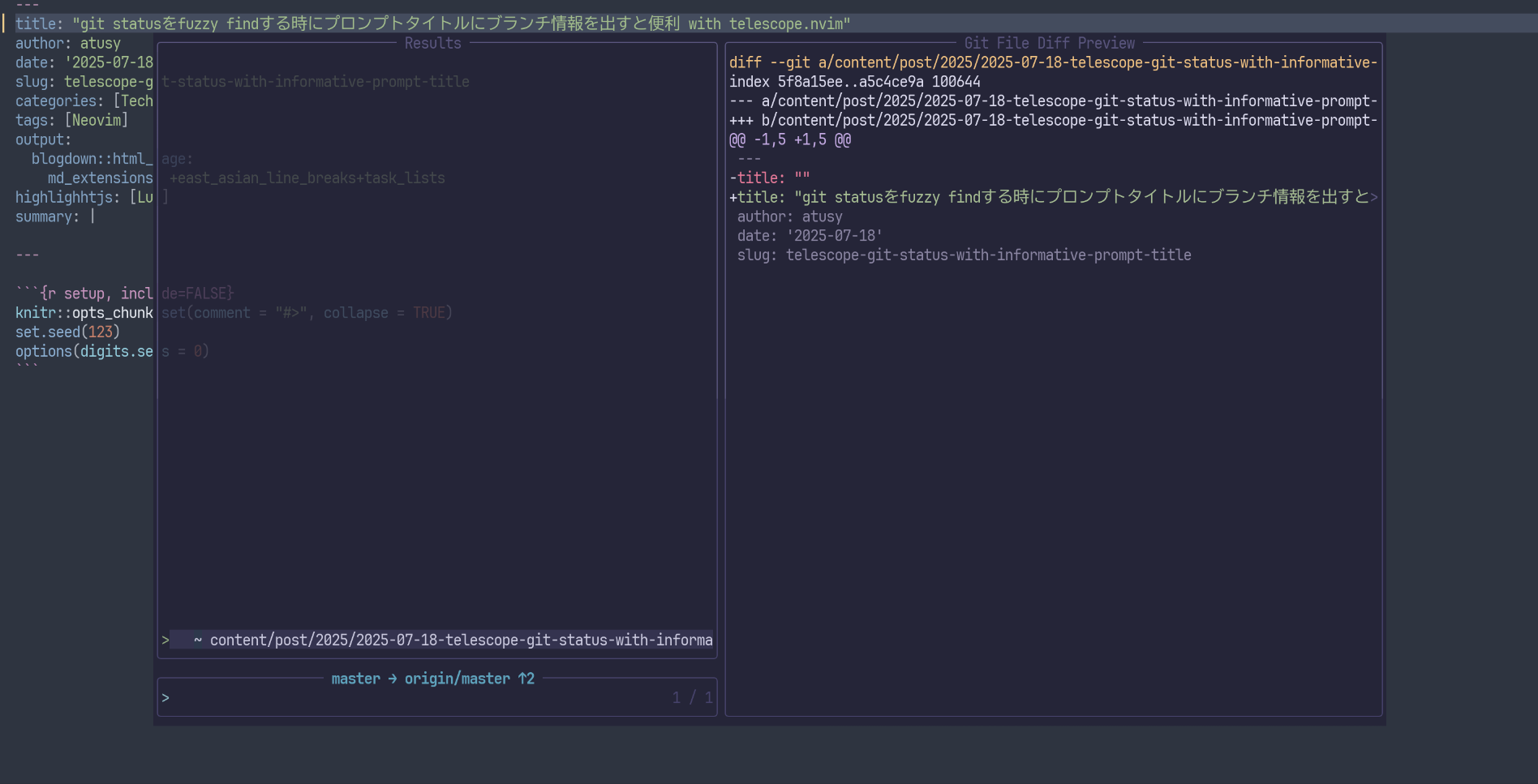
Task: Click the master branch name in prompt title
Action: pos(355,679)
